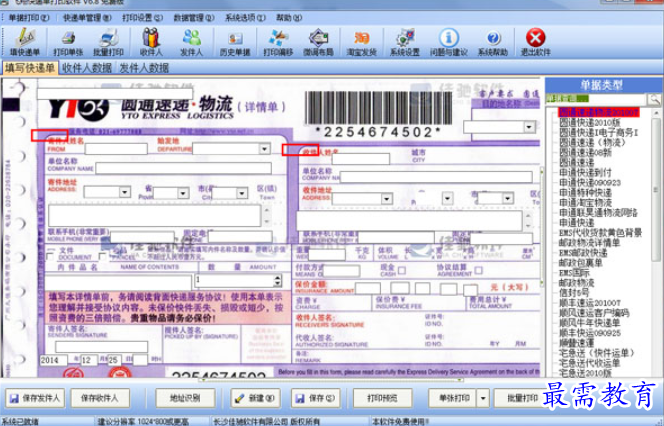
Task: Click the 批量打印 toolbar icon
Action: pyautogui.click(x=108, y=42)
